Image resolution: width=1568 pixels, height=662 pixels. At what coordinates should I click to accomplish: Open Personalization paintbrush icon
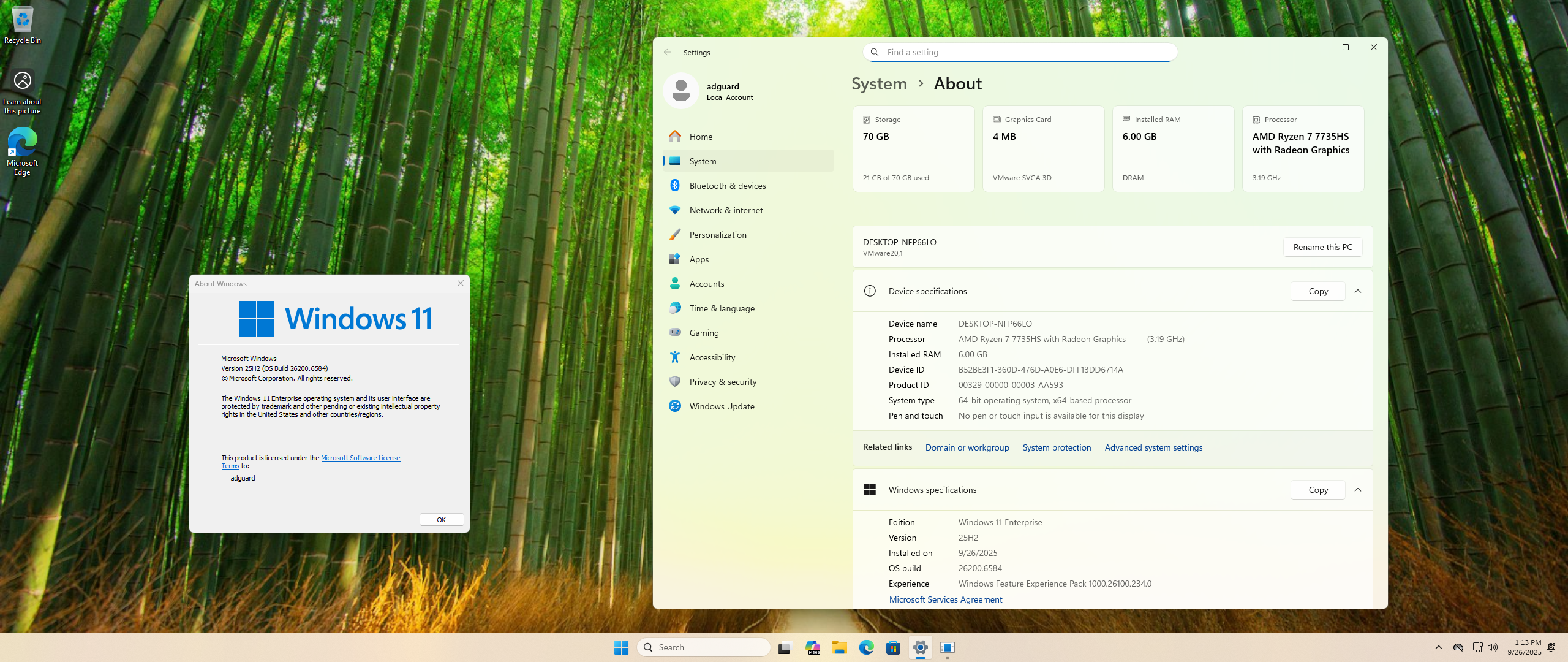click(675, 235)
